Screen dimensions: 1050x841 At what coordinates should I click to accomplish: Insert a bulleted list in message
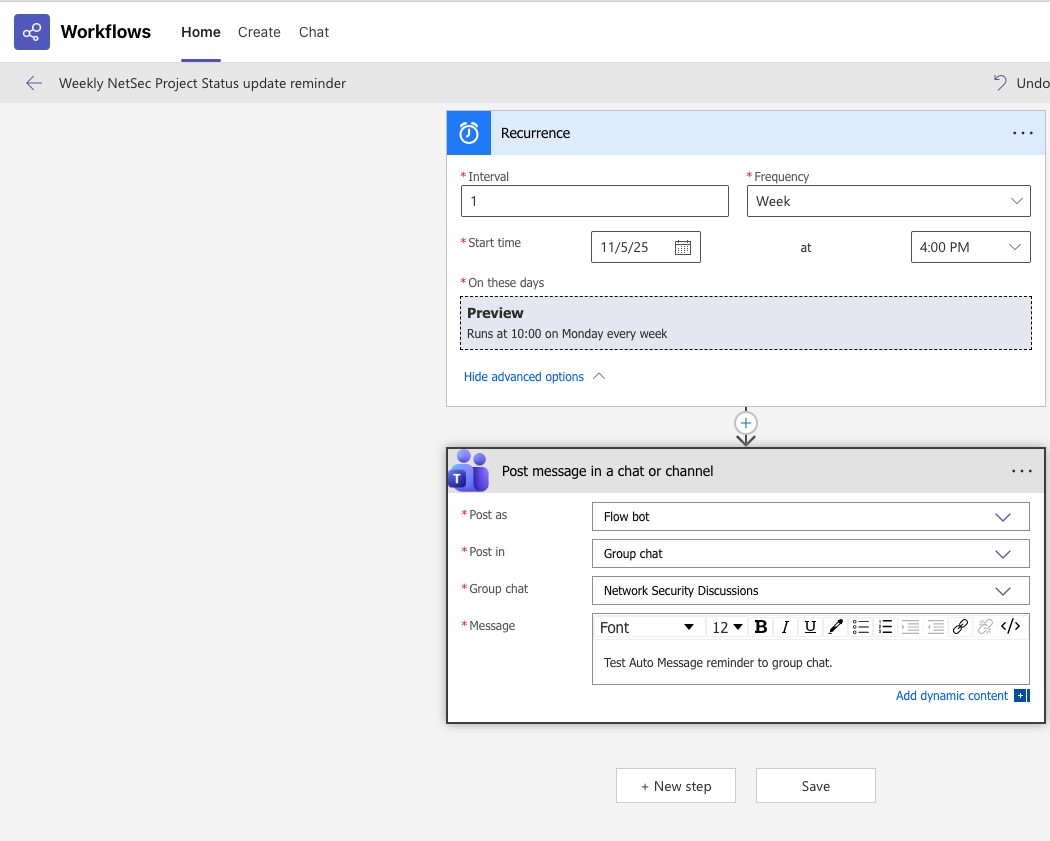860,627
